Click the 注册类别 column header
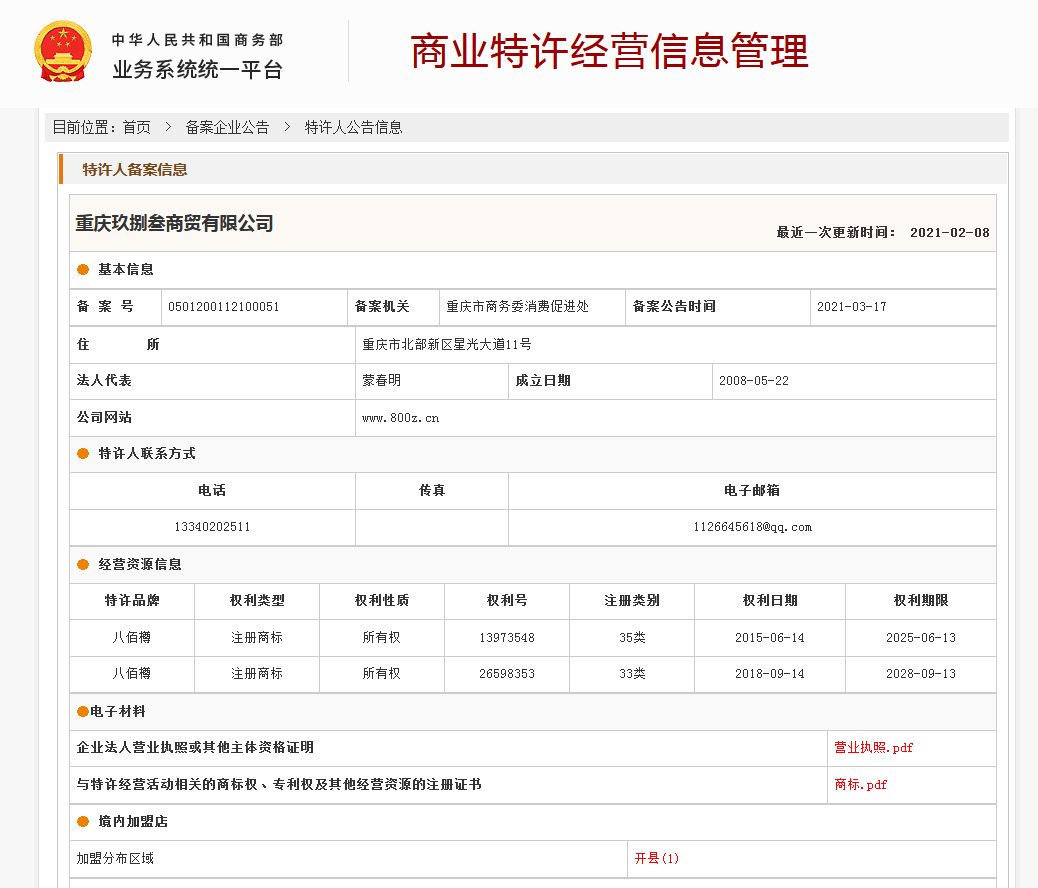This screenshot has width=1038, height=888. pyautogui.click(x=632, y=601)
